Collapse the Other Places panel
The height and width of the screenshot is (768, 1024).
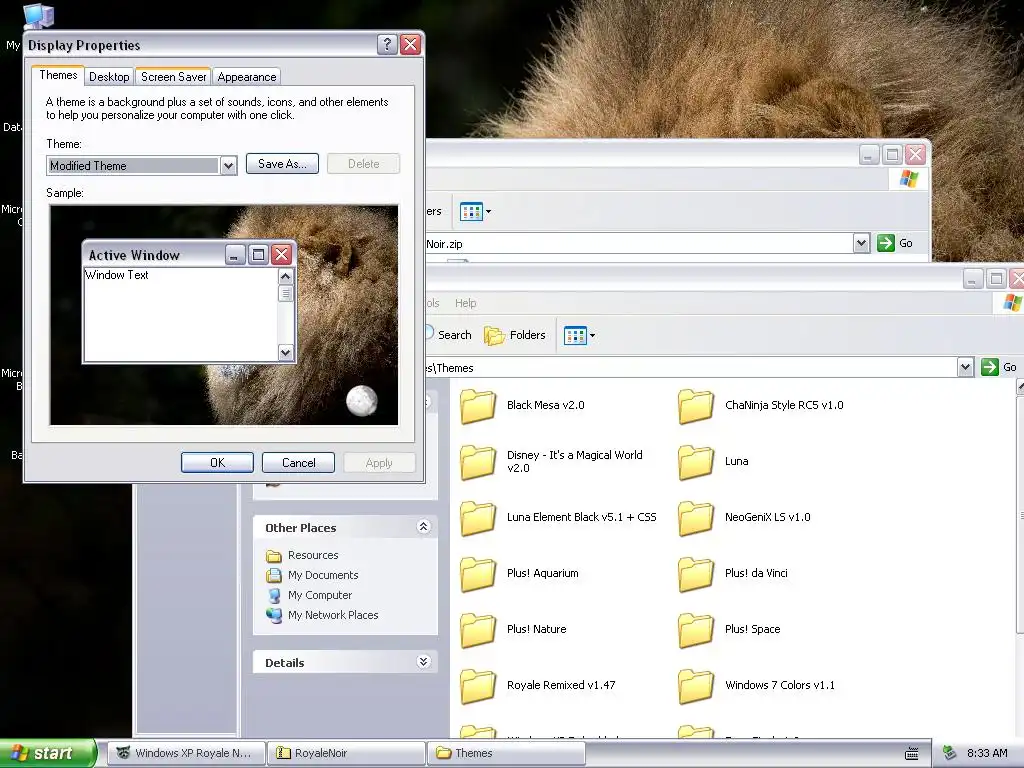click(423, 526)
